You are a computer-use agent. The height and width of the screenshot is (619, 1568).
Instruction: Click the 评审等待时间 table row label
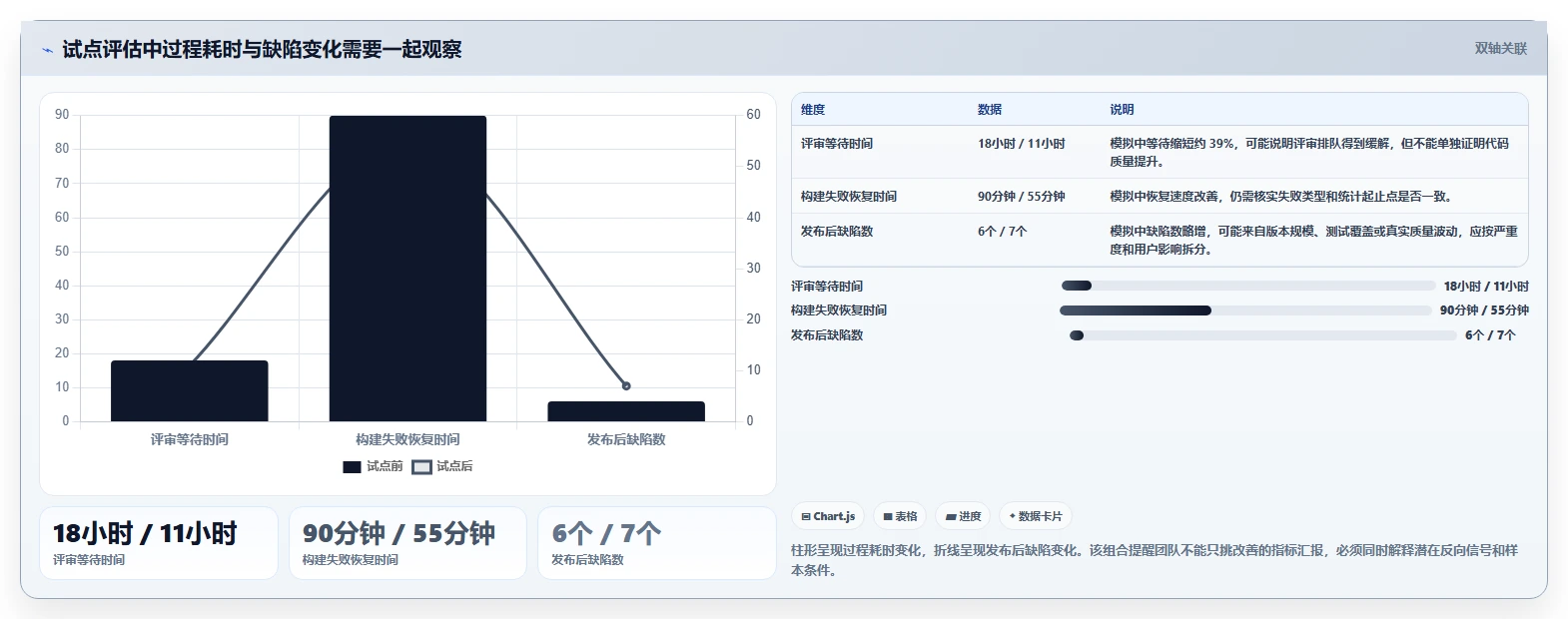point(837,144)
